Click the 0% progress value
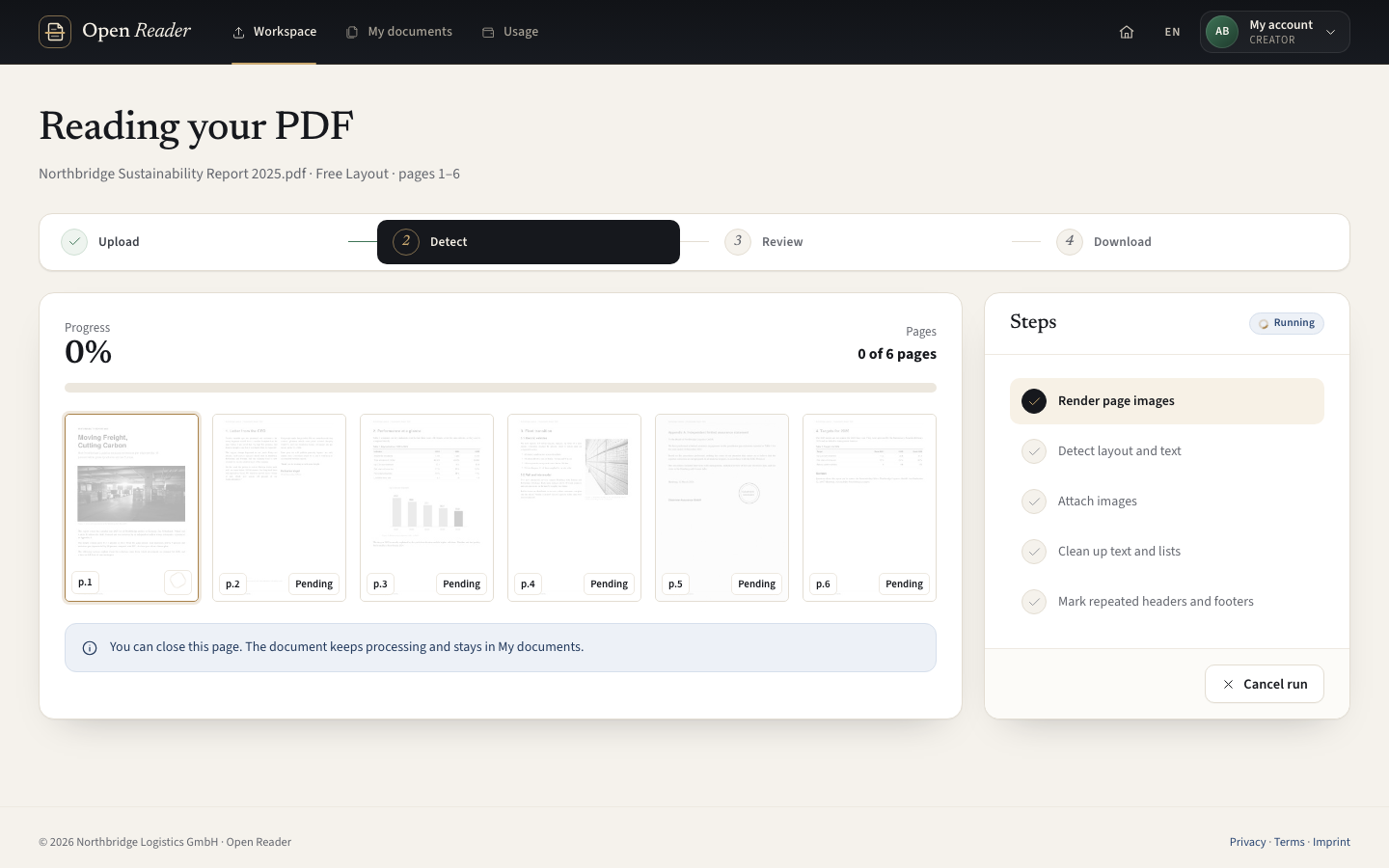The height and width of the screenshot is (868, 1389). 88,352
